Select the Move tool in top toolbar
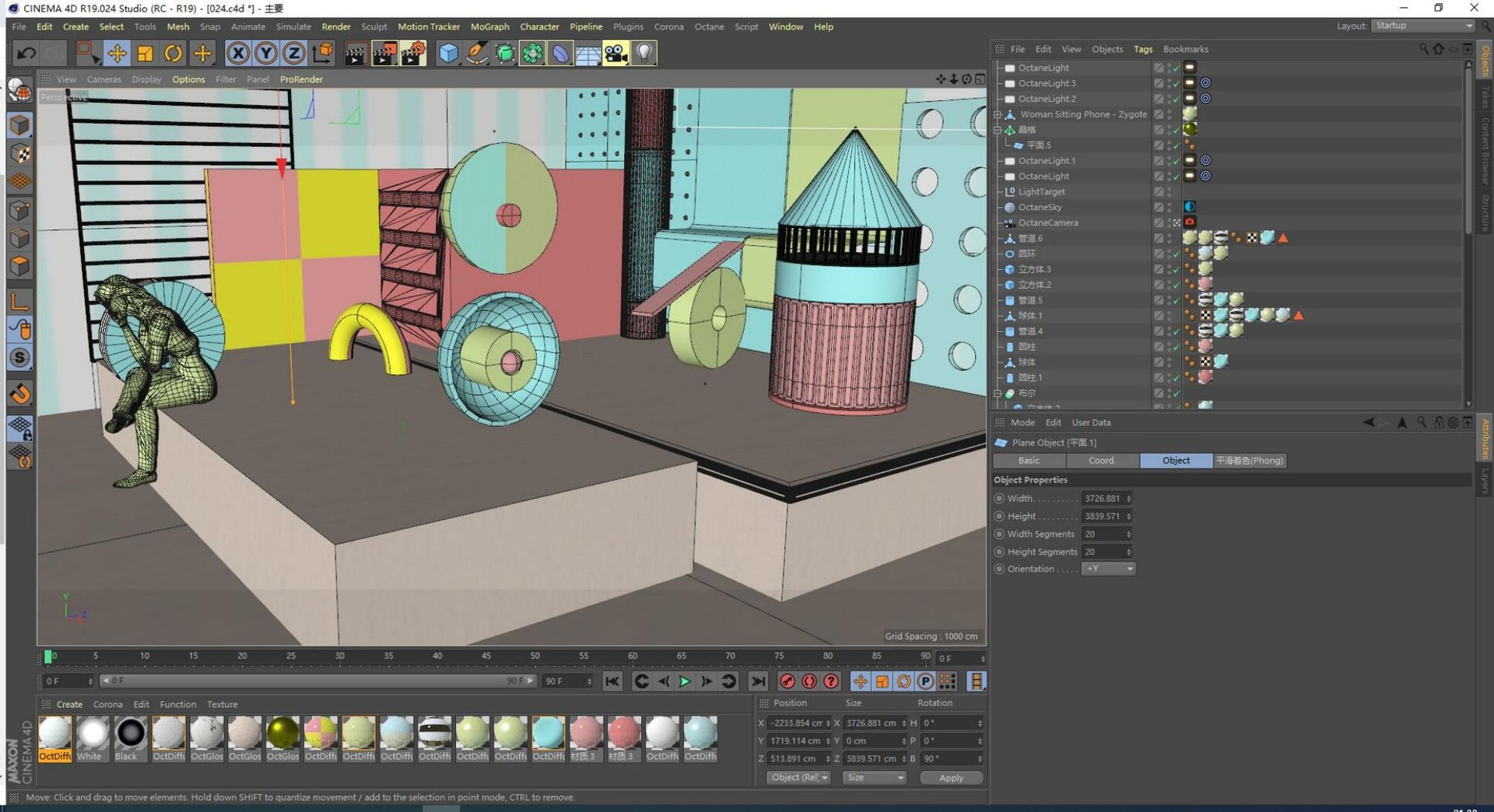Screen dimensions: 1494x812 (117, 53)
